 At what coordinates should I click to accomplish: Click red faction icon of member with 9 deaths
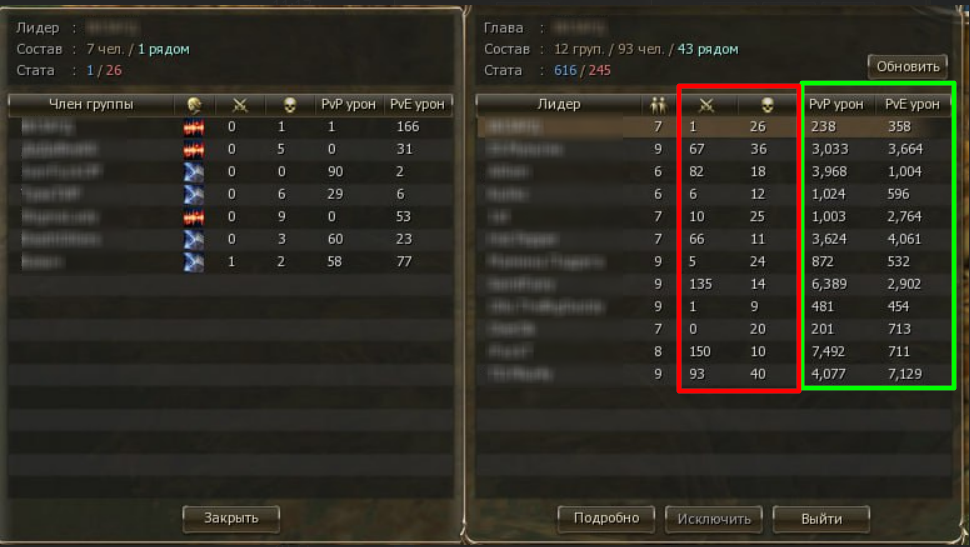[194, 217]
